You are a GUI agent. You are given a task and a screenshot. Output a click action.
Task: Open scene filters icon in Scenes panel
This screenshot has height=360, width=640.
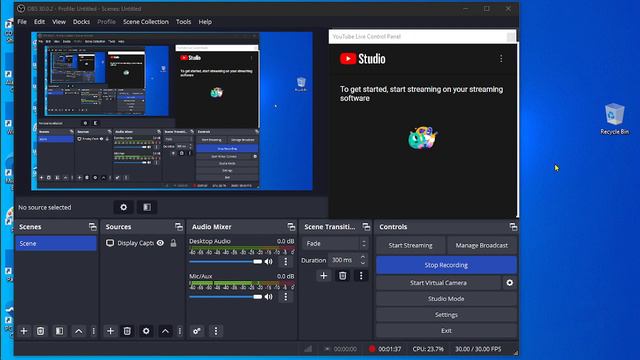click(59, 331)
